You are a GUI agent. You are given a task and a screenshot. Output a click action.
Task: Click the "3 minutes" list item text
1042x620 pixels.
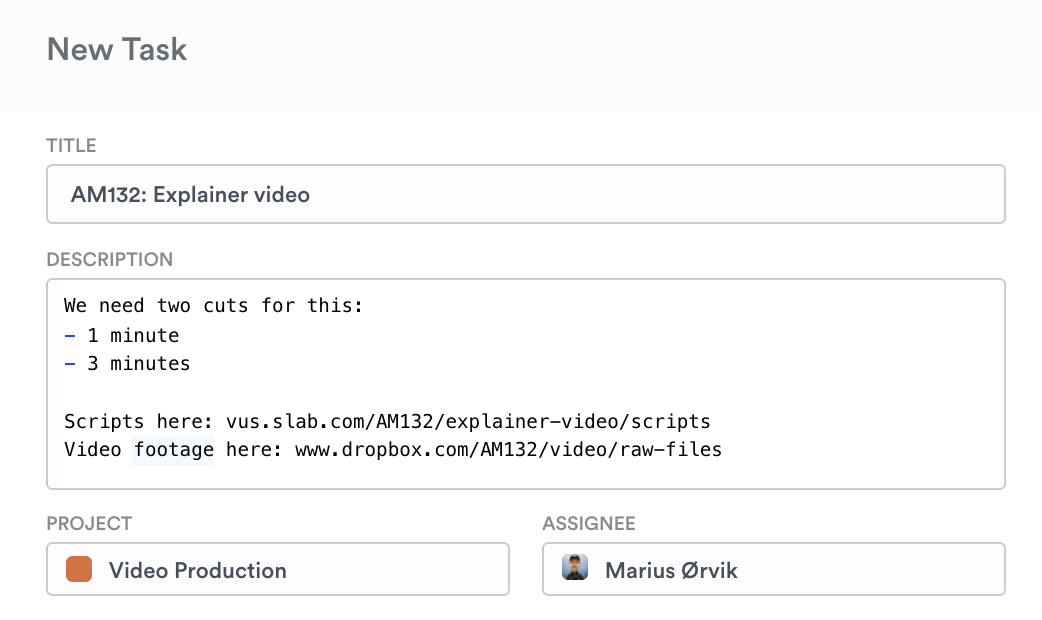pyautogui.click(x=139, y=363)
